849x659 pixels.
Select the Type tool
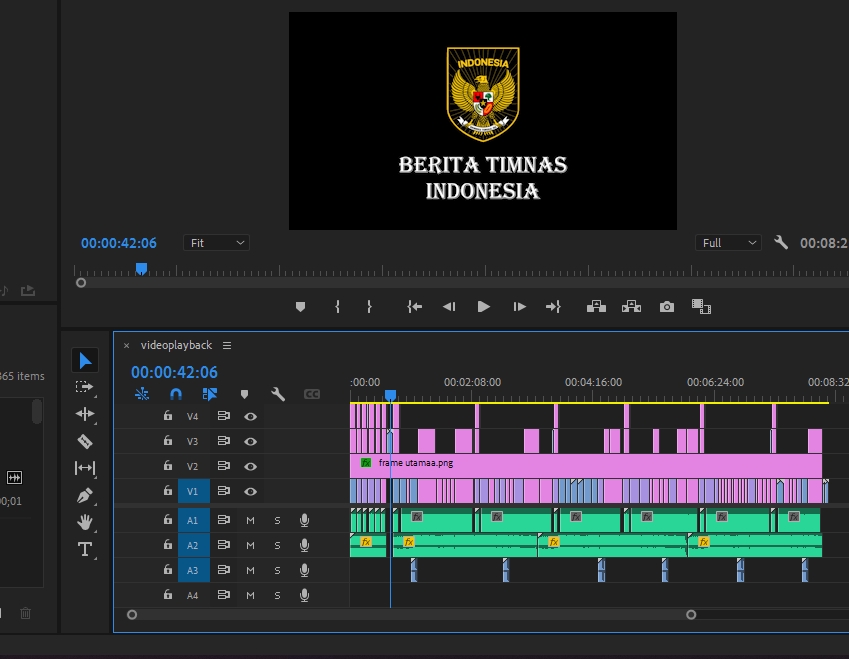tap(85, 549)
